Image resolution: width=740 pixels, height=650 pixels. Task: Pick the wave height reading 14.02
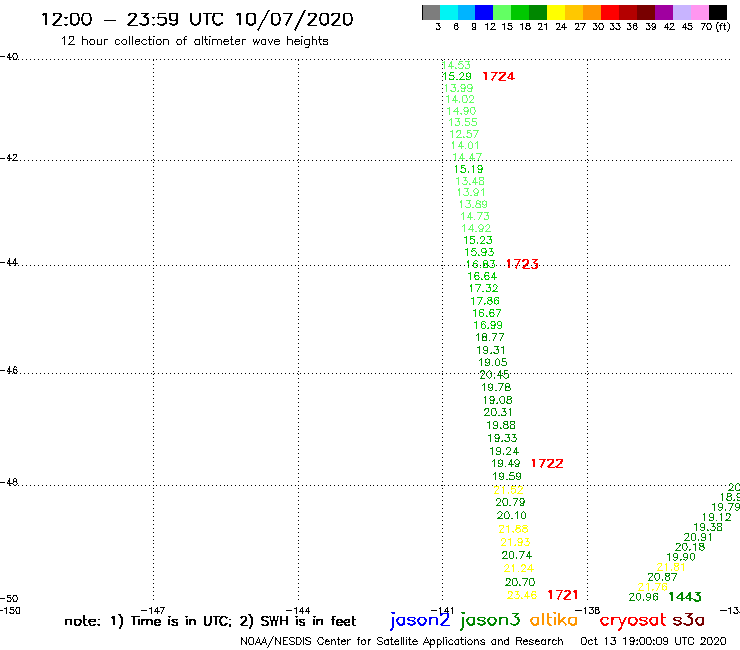[x=460, y=100]
